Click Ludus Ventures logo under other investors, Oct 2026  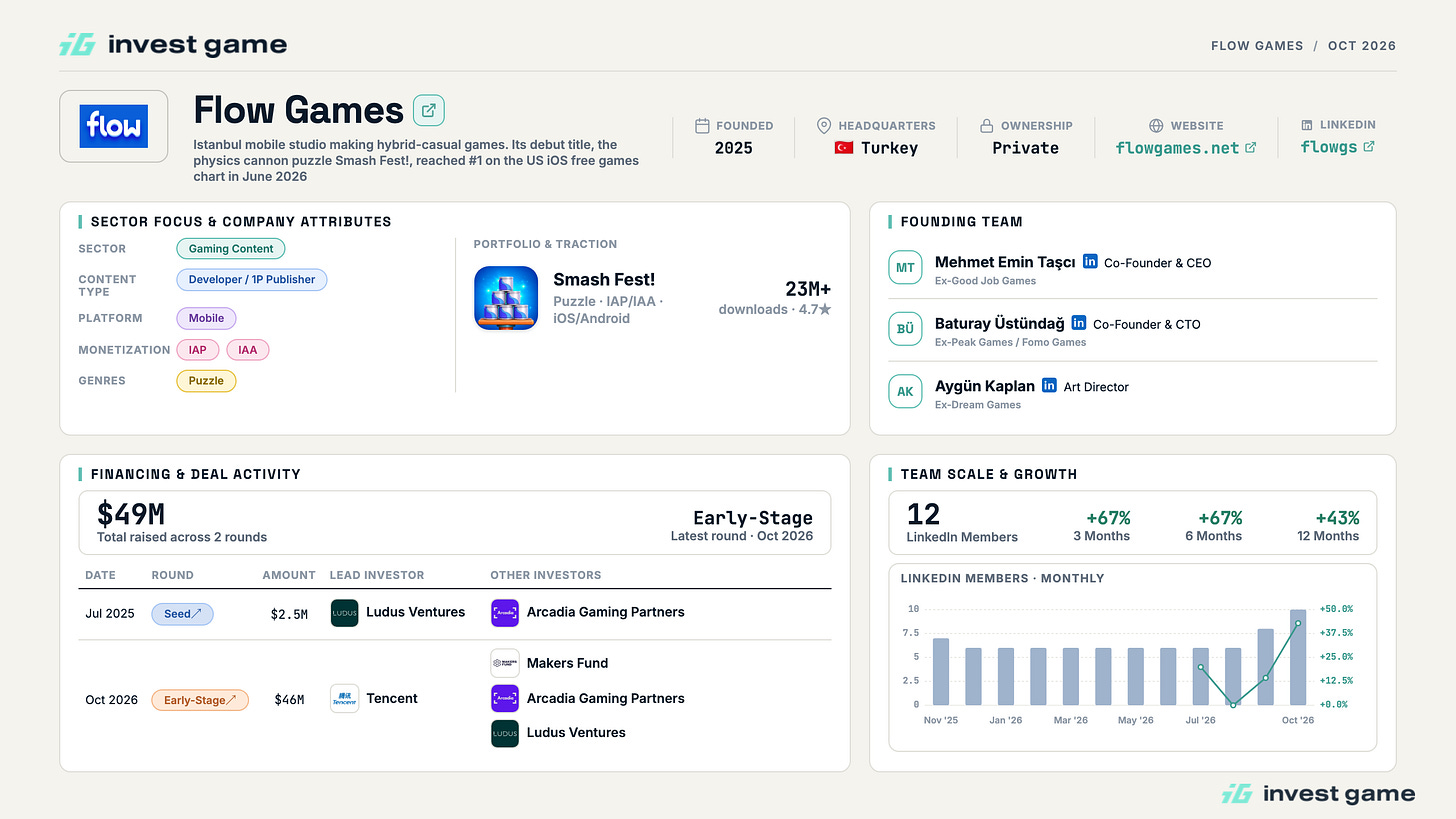pyautogui.click(x=505, y=733)
